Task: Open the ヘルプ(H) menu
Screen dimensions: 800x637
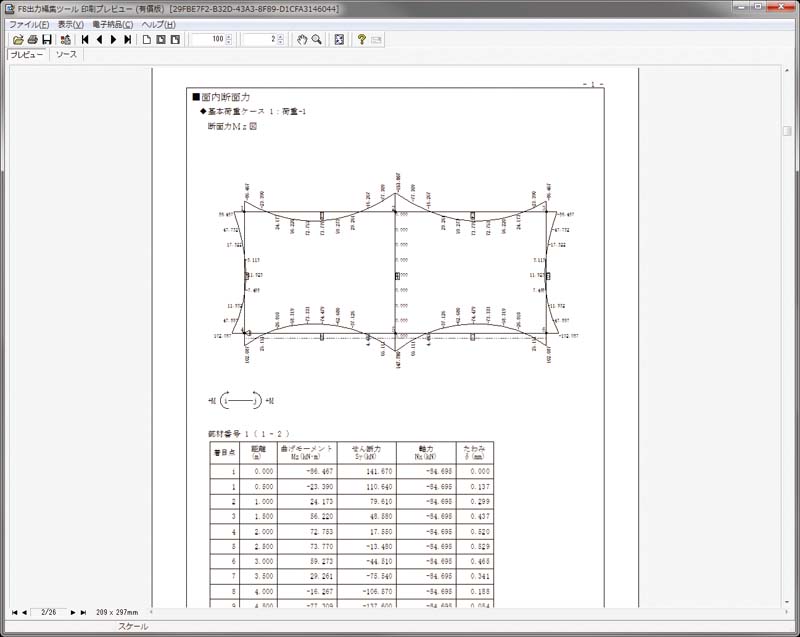Action: 159,24
